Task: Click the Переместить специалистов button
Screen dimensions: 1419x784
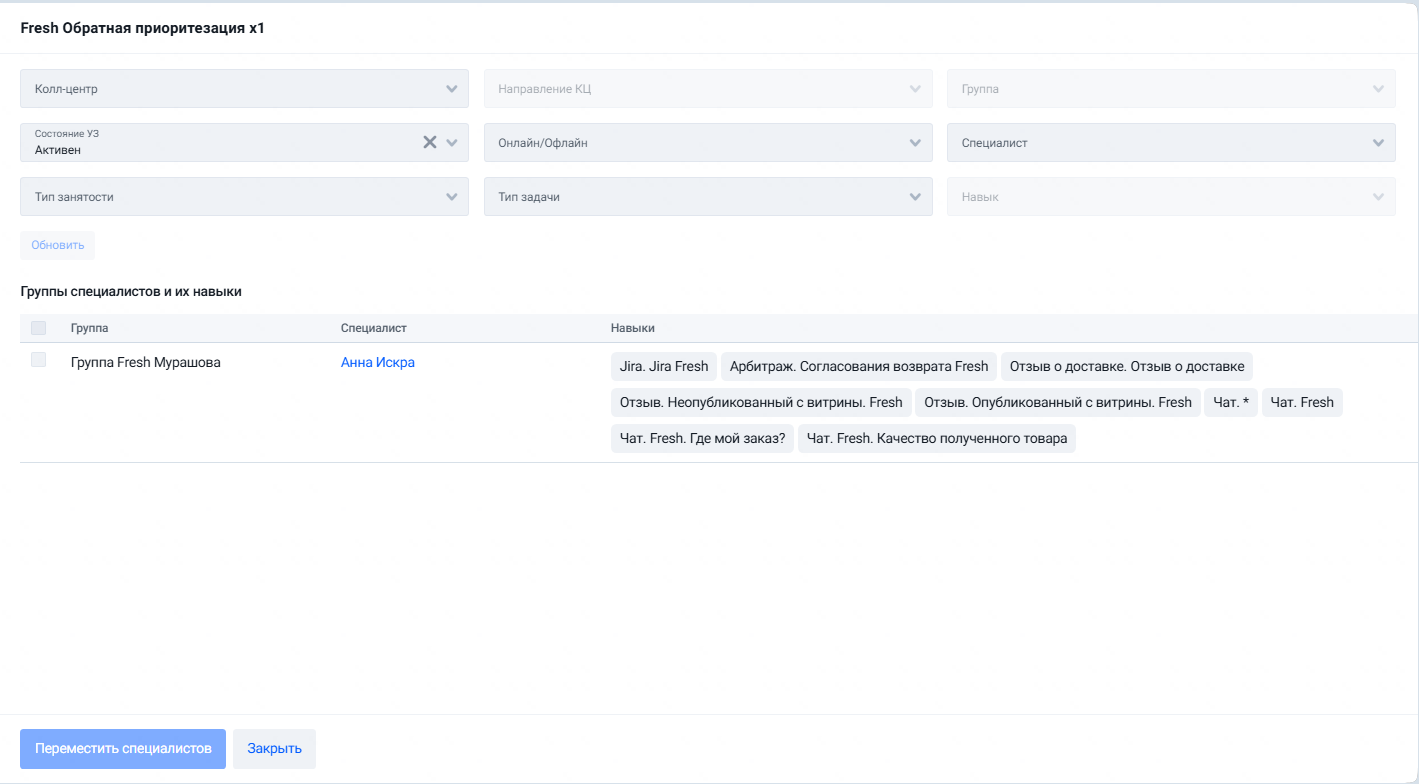Action: click(x=123, y=749)
